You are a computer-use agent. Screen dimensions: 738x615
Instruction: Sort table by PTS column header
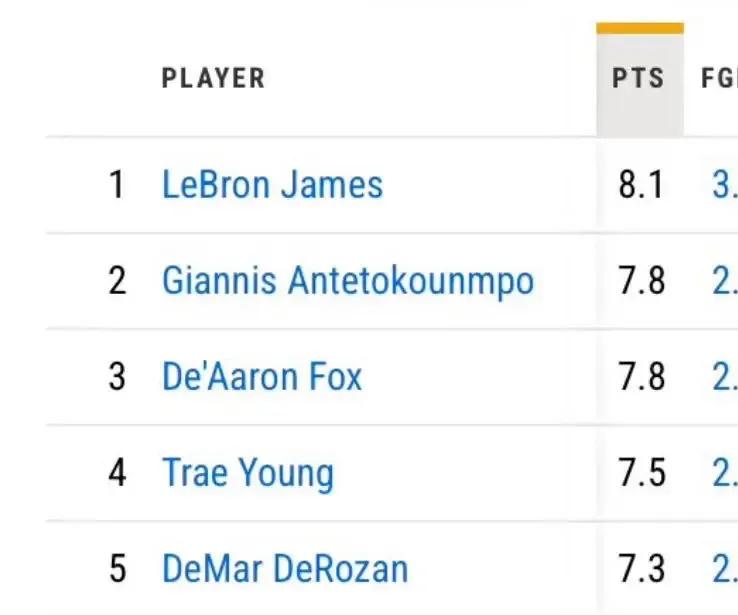[x=639, y=78]
